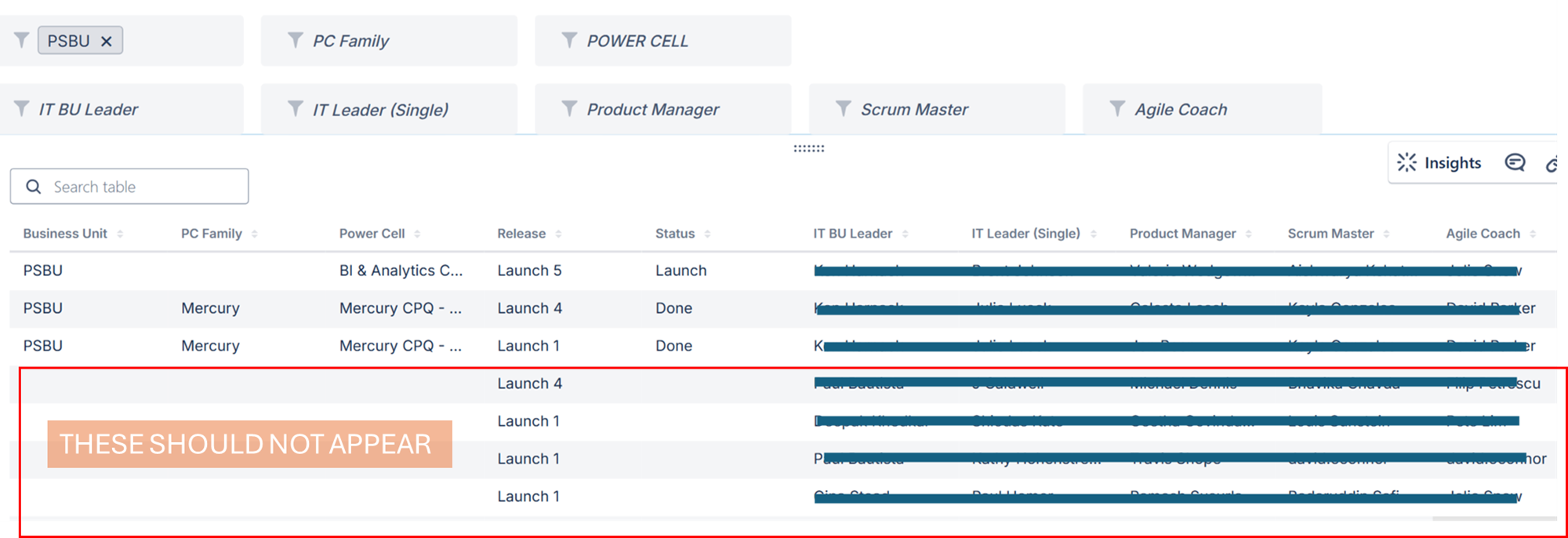
Task: Grab the dotted panel divider handle
Action: pyautogui.click(x=809, y=148)
